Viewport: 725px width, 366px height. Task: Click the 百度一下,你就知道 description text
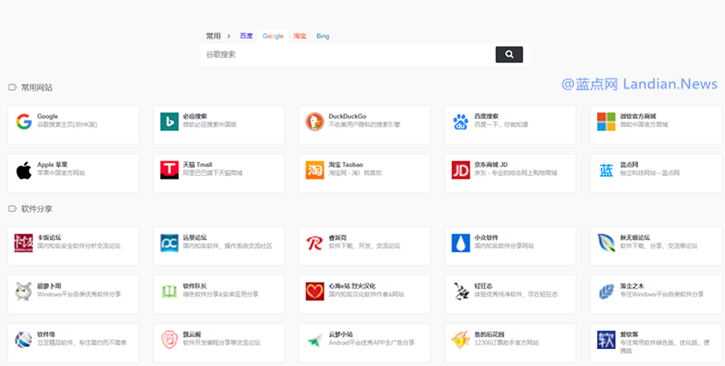click(x=501, y=125)
